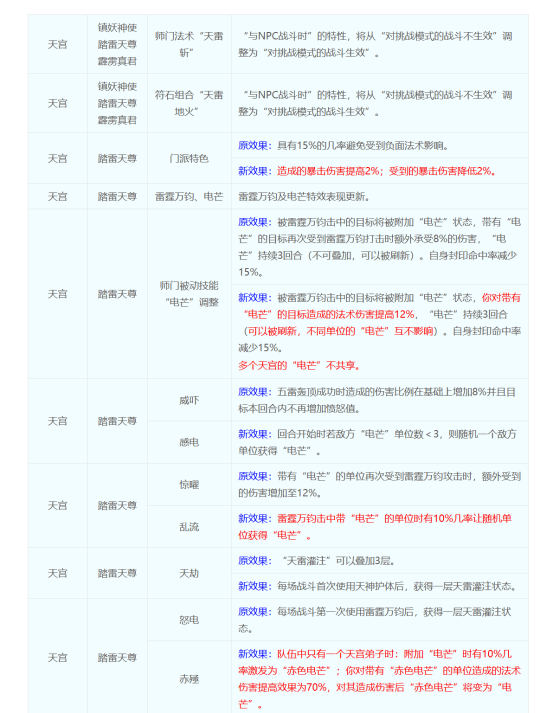
Task: Select the 感电 skill cell
Action: (189, 442)
